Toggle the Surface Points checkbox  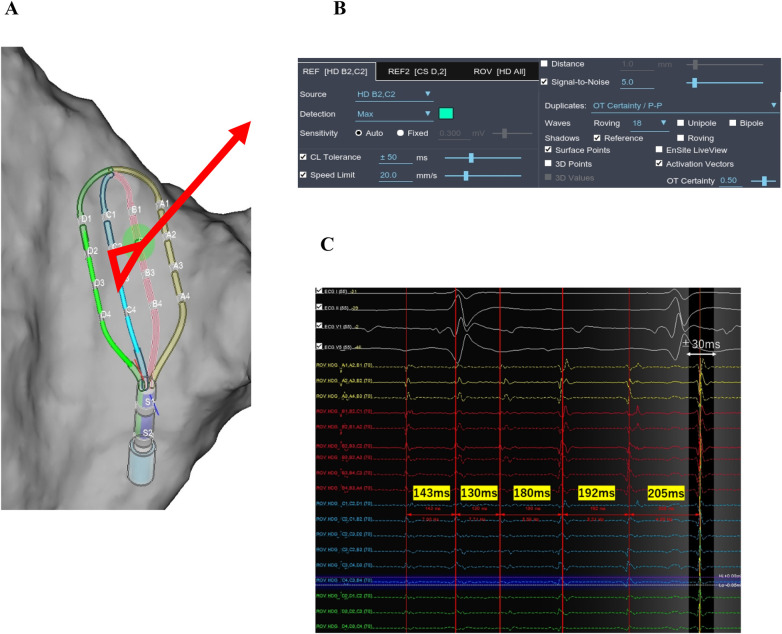pos(548,150)
